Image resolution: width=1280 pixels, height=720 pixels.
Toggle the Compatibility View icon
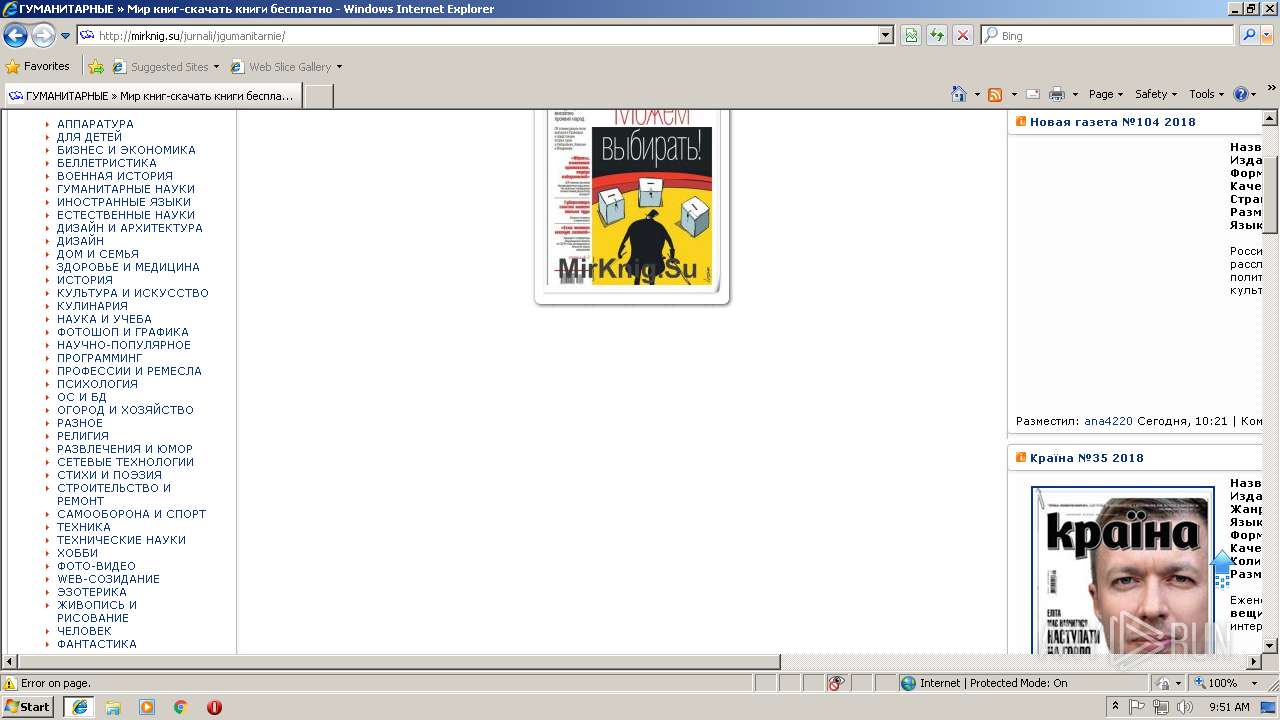coord(911,35)
